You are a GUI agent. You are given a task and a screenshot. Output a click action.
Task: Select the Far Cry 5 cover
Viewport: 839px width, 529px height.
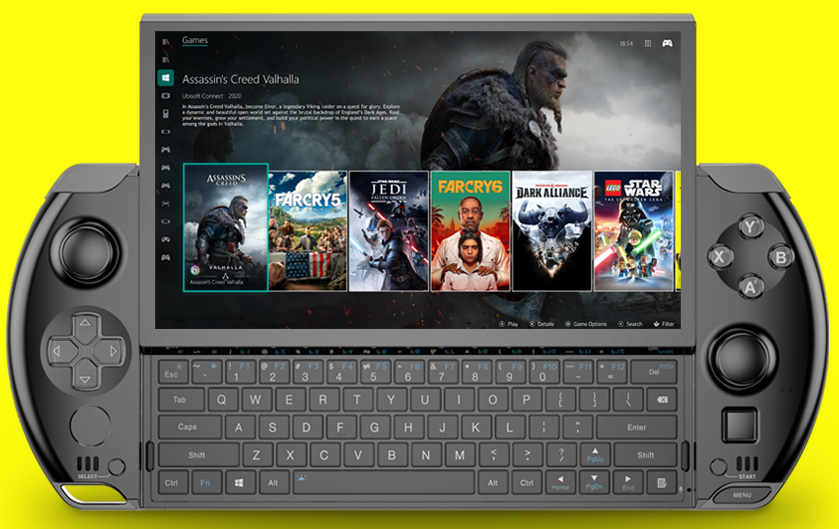[x=308, y=231]
